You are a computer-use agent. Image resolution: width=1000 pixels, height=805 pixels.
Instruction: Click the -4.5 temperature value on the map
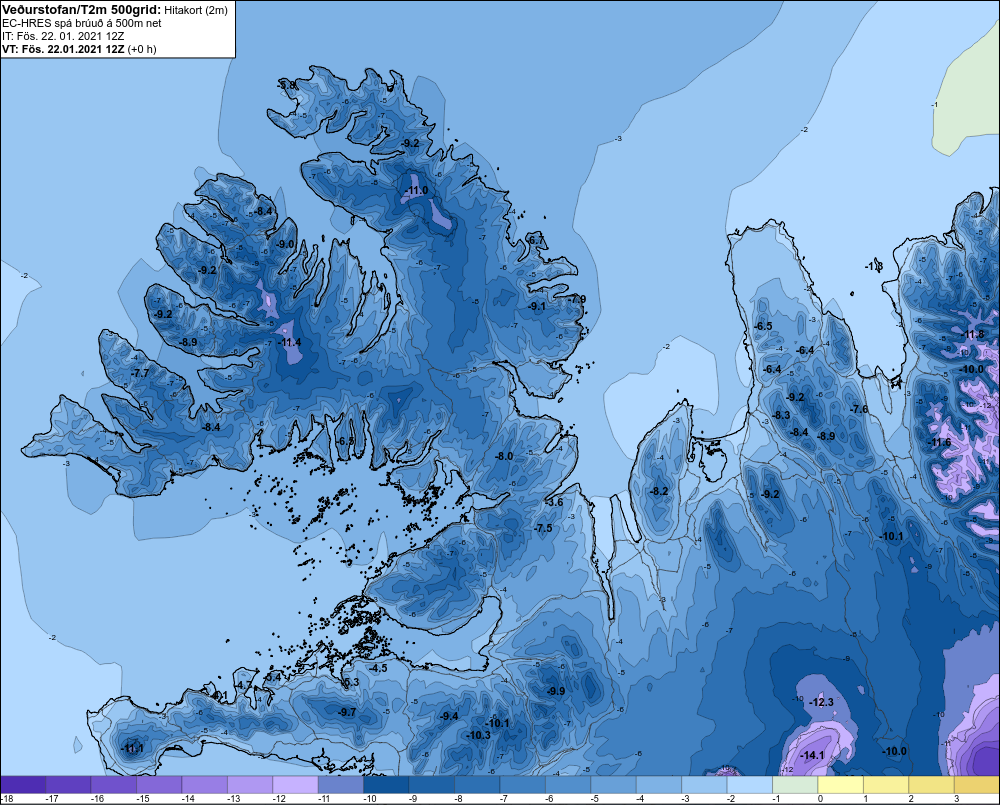pos(378,668)
